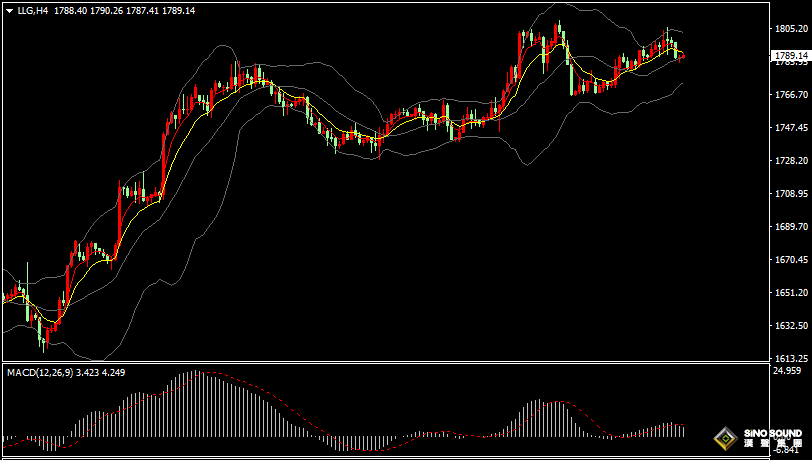812x460 pixels.
Task: Select the MACD(12,26,9) indicator label
Action: coord(37,372)
